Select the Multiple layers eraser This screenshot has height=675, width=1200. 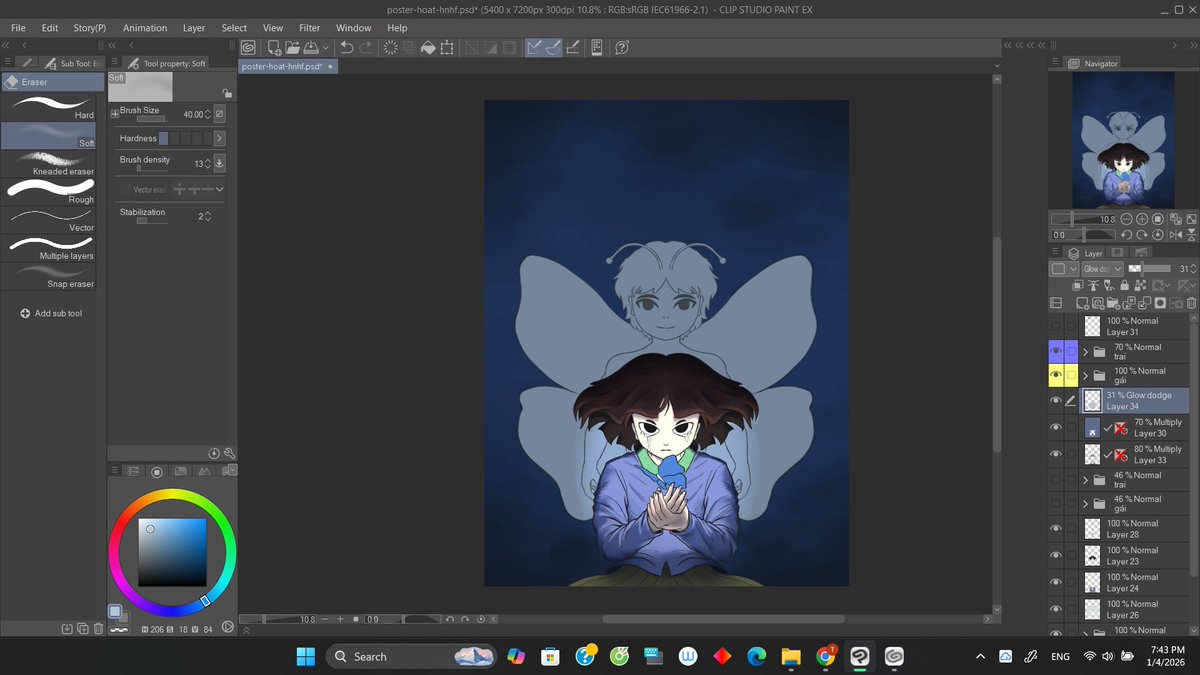50,247
